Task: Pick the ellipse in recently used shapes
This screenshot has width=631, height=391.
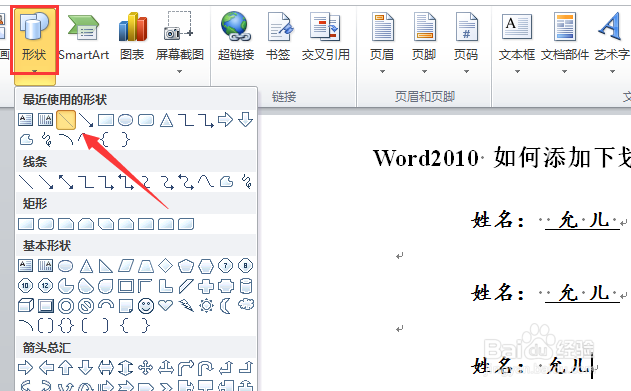Action: click(x=126, y=120)
